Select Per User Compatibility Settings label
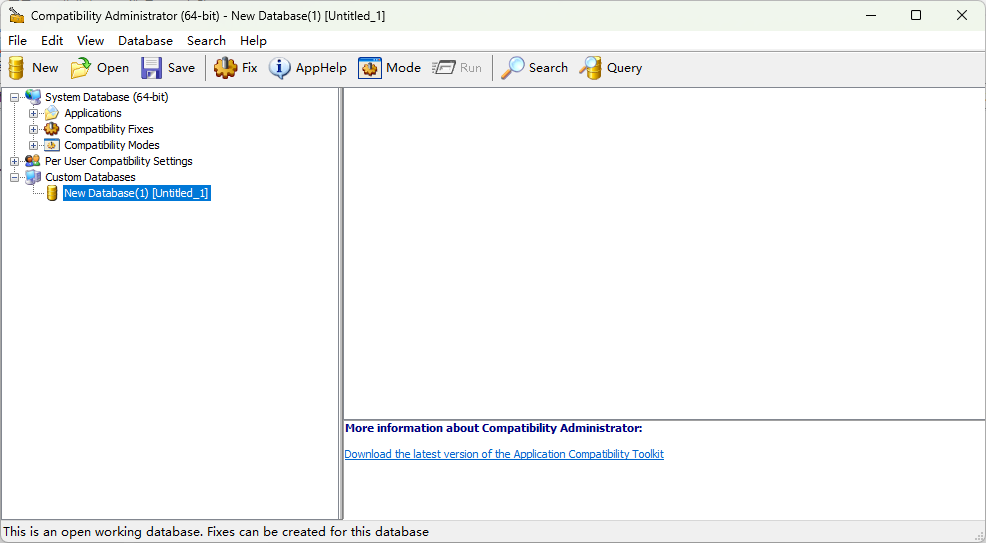 click(x=119, y=161)
